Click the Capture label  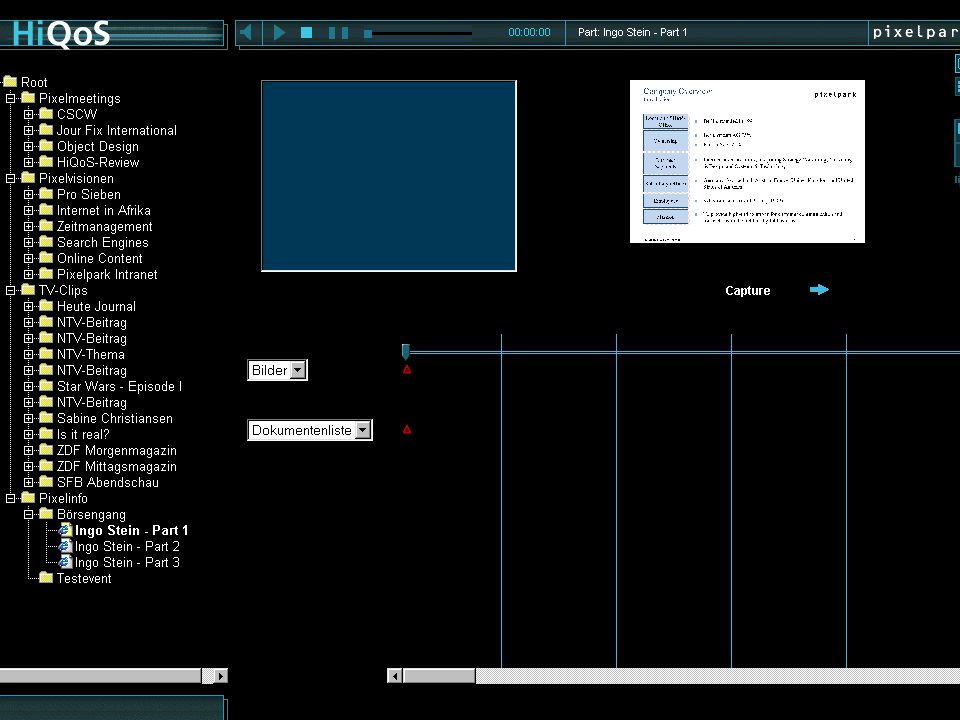pos(748,291)
